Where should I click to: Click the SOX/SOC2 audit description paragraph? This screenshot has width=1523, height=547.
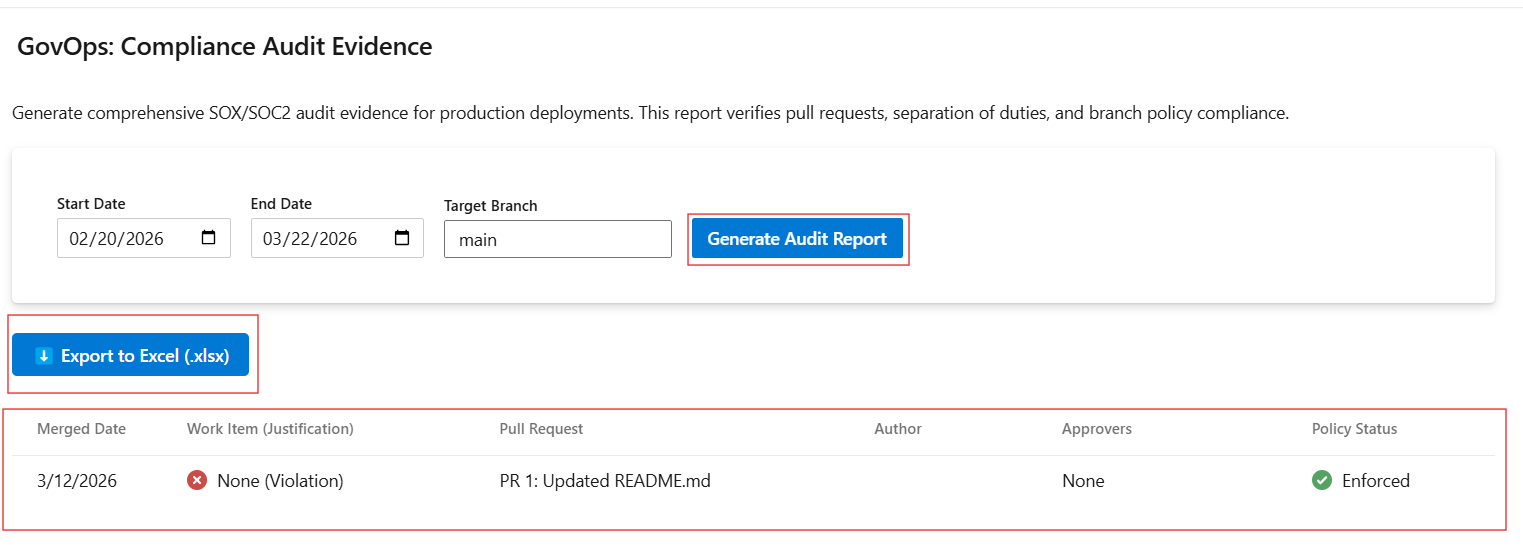651,113
